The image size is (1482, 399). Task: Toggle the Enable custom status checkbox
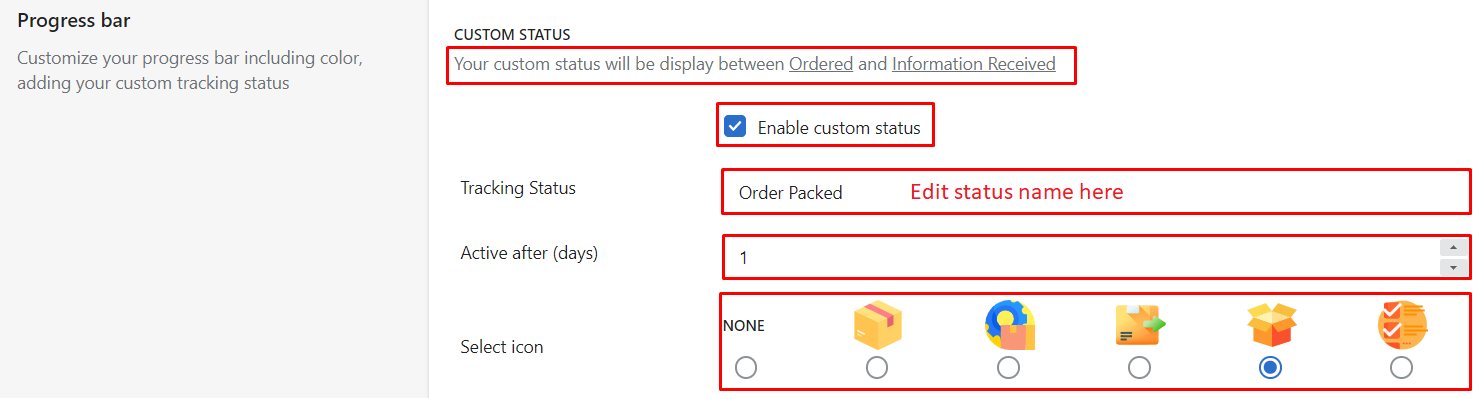click(x=735, y=127)
